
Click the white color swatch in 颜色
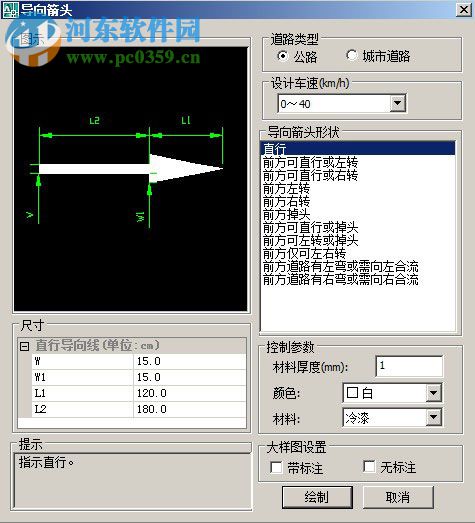pos(352,393)
